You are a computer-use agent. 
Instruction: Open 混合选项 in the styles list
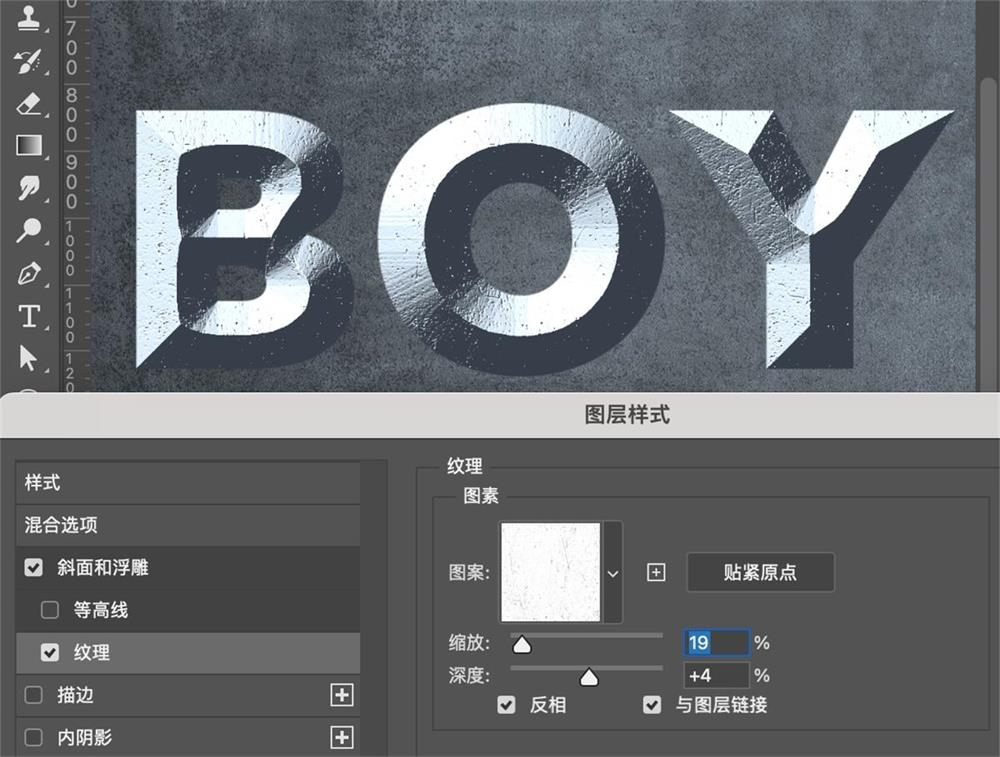188,525
